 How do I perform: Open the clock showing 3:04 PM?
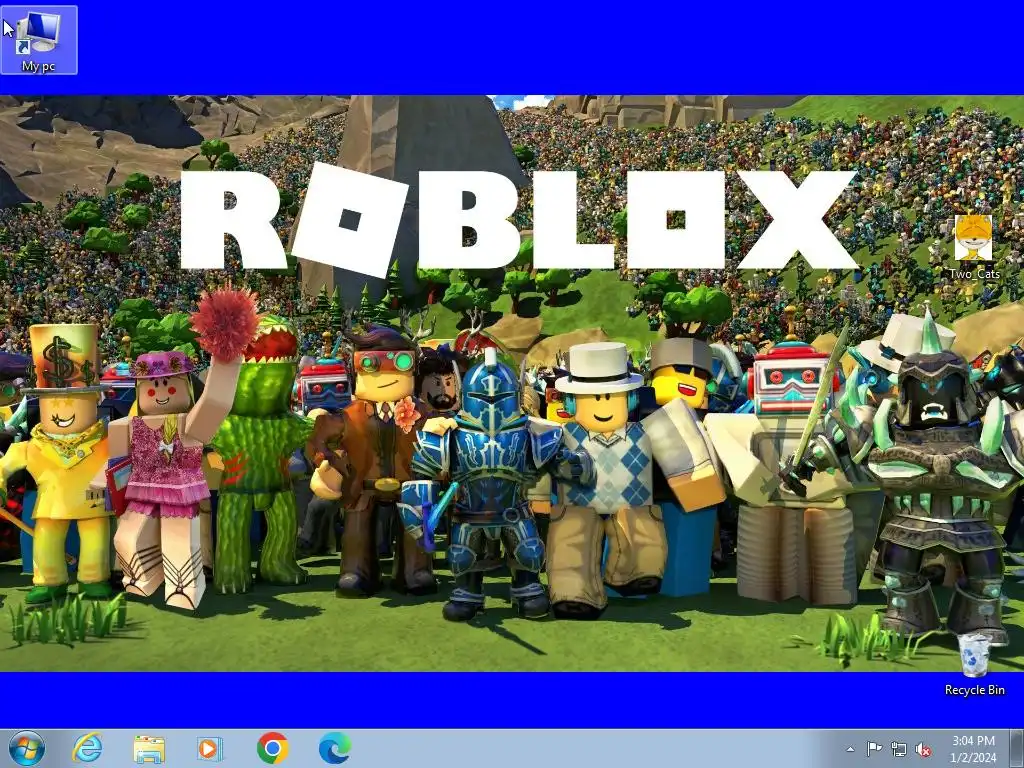tap(973, 749)
